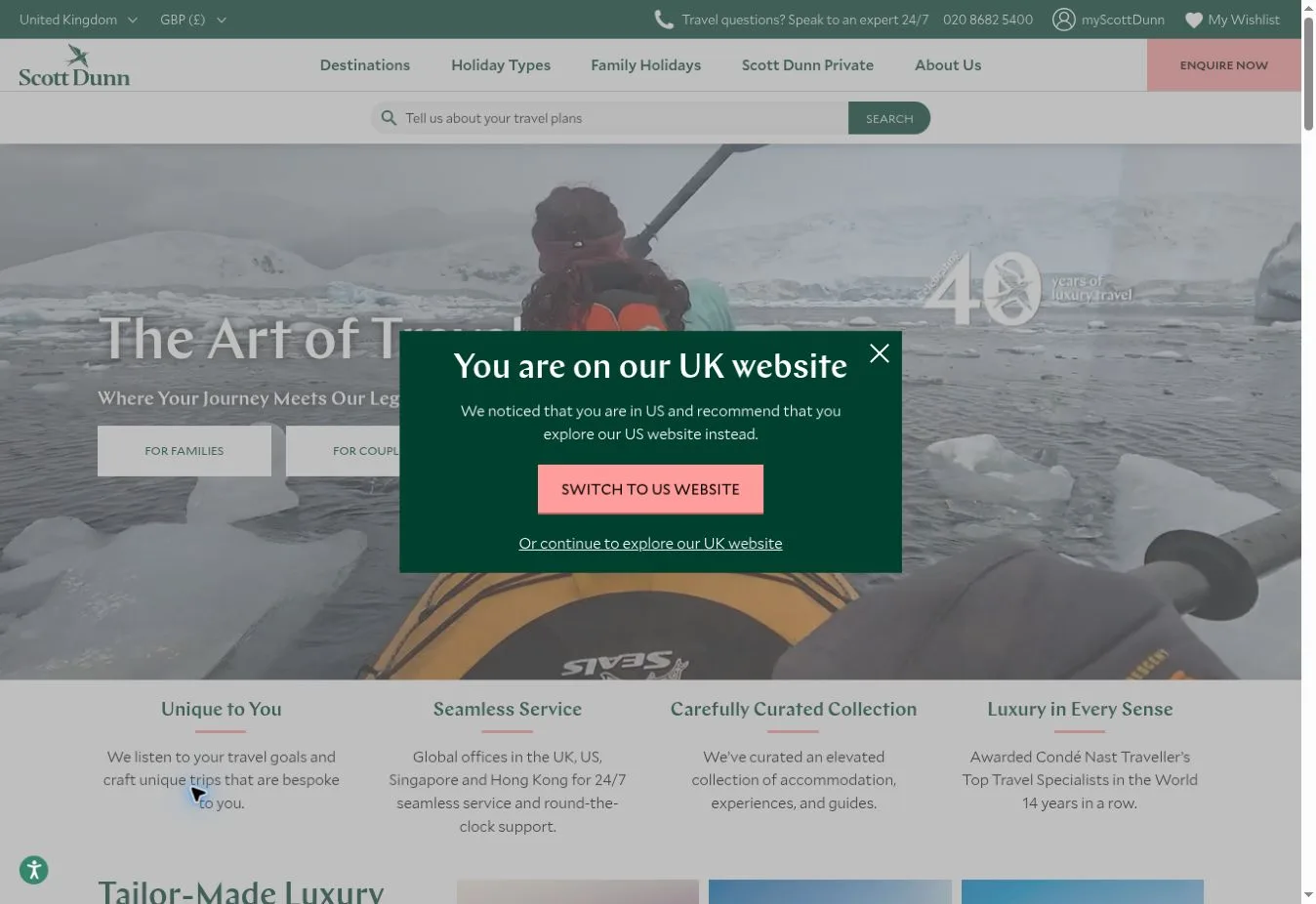
Task: Click the Unique to You heading
Action: [x=222, y=710]
